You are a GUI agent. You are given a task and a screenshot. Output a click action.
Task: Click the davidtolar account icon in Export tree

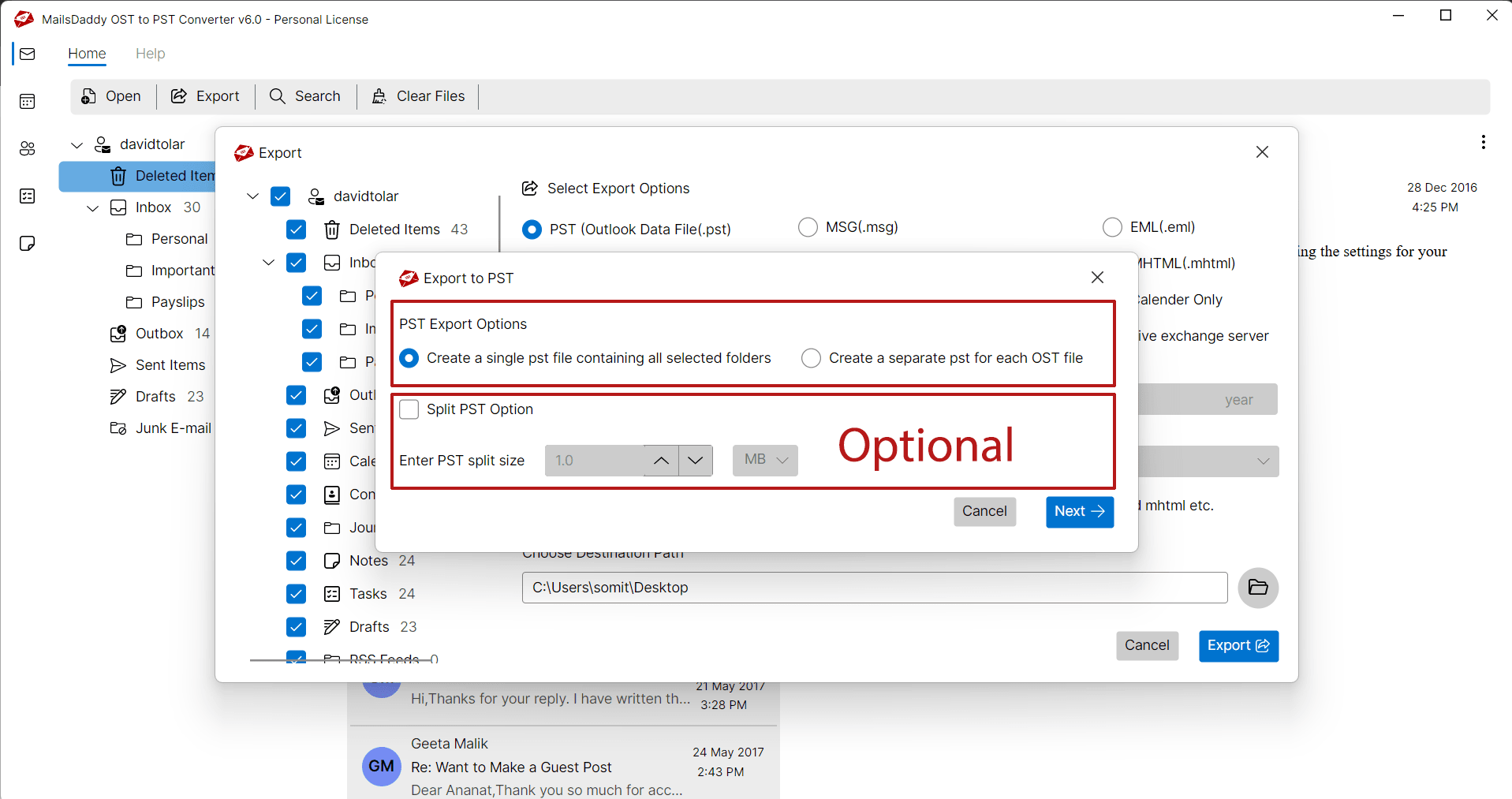(x=316, y=196)
